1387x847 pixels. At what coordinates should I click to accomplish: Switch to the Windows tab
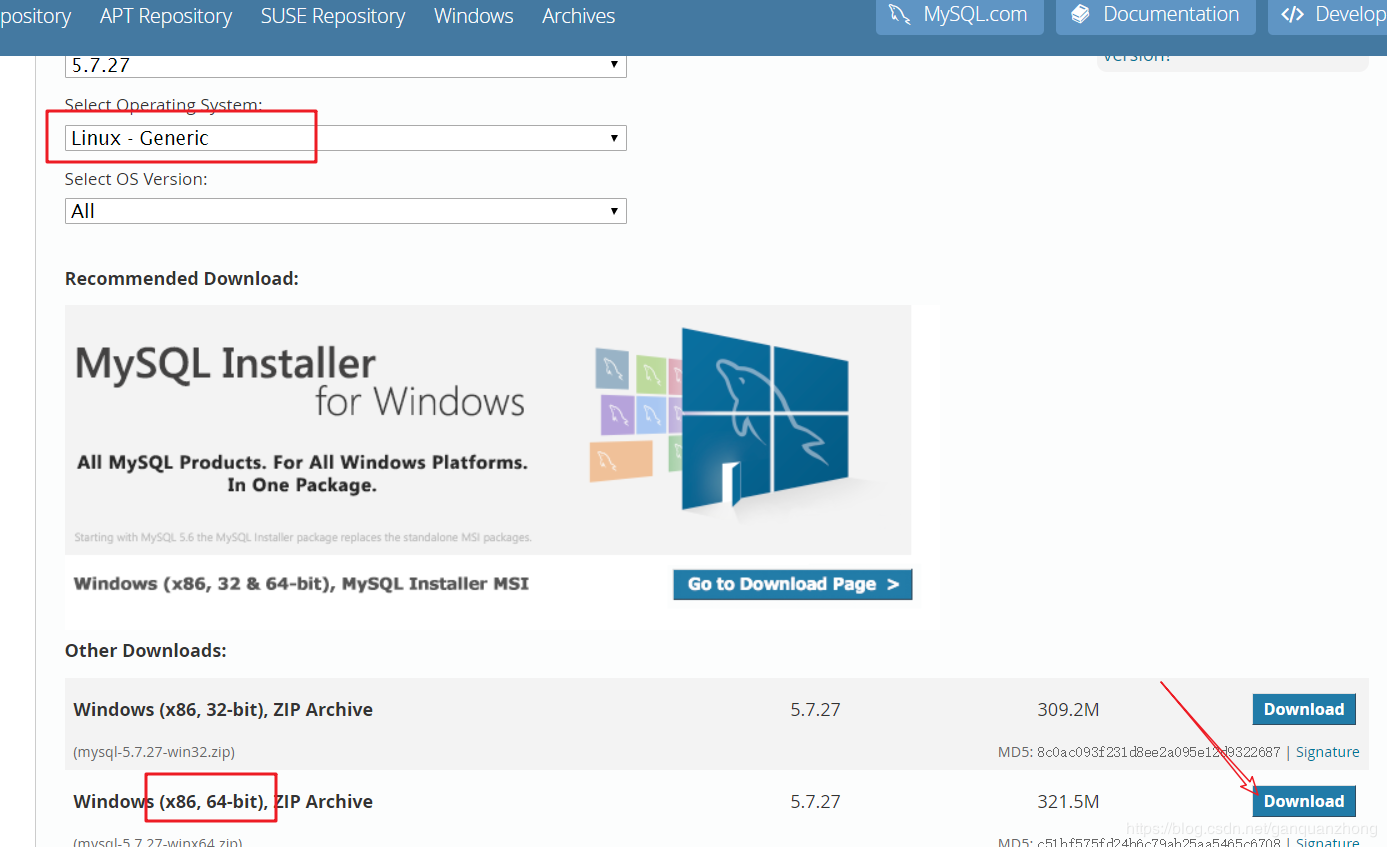pyautogui.click(x=474, y=16)
